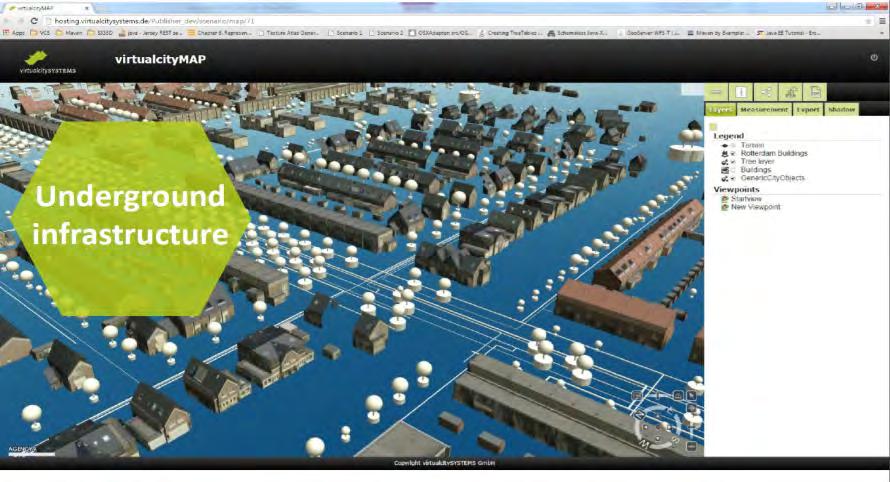
Task: Click the Buildings layer name
Action: click(x=755, y=170)
